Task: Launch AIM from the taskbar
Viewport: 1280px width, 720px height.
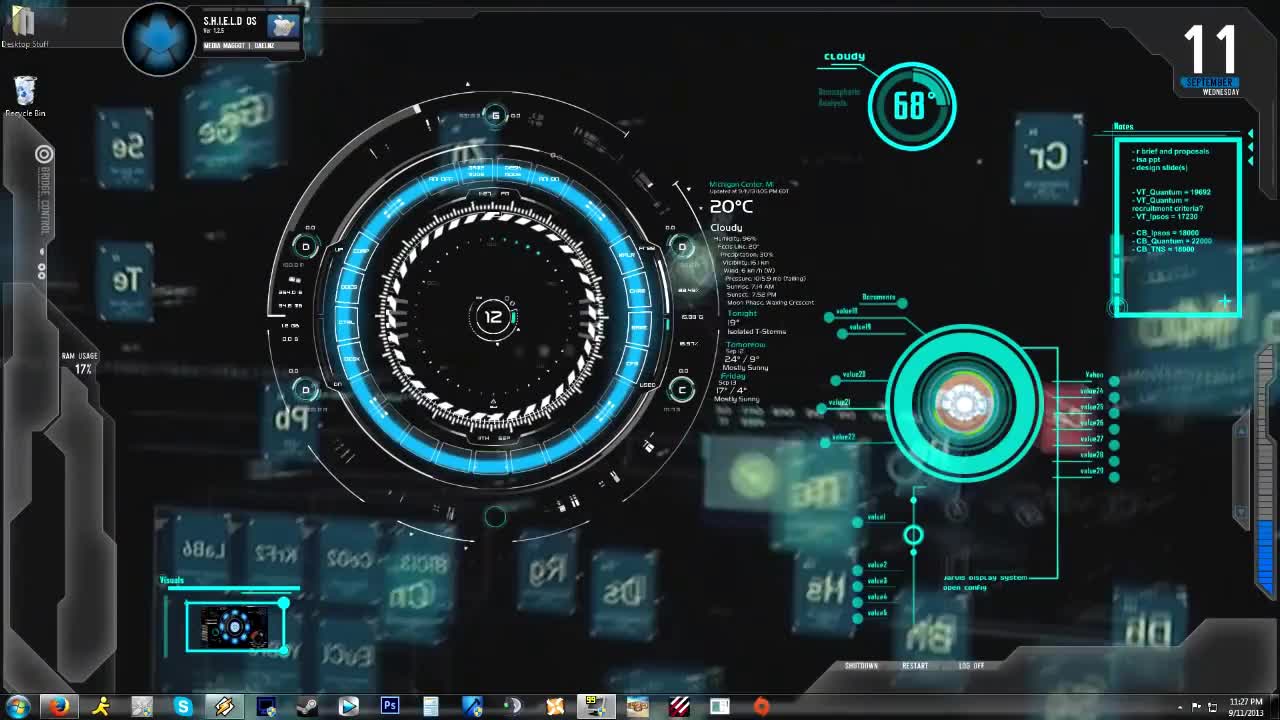Action: point(101,705)
